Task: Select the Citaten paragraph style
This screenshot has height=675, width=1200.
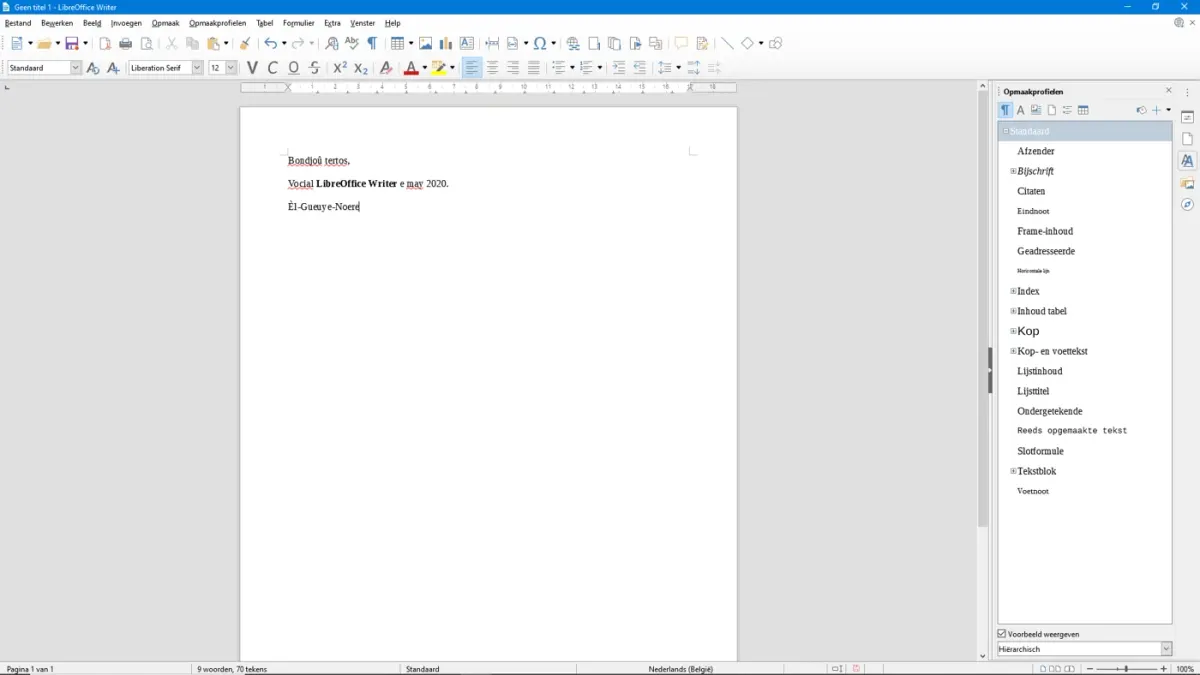Action: click(1031, 191)
